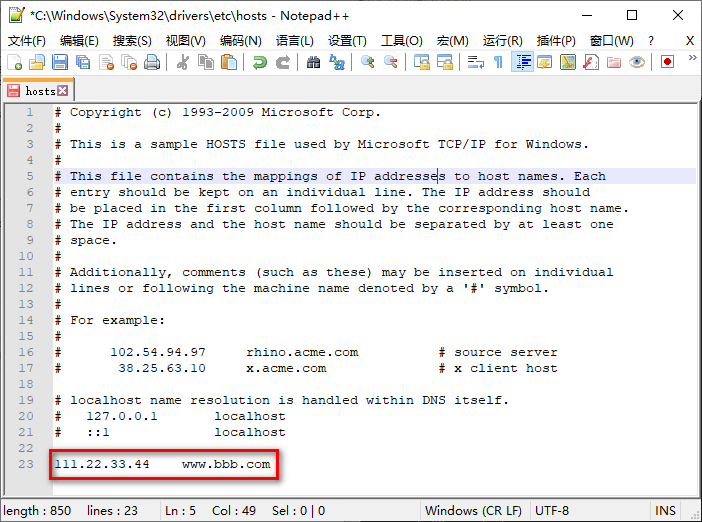
Task: Copy the selection with the Copy icon
Action: click(x=206, y=62)
